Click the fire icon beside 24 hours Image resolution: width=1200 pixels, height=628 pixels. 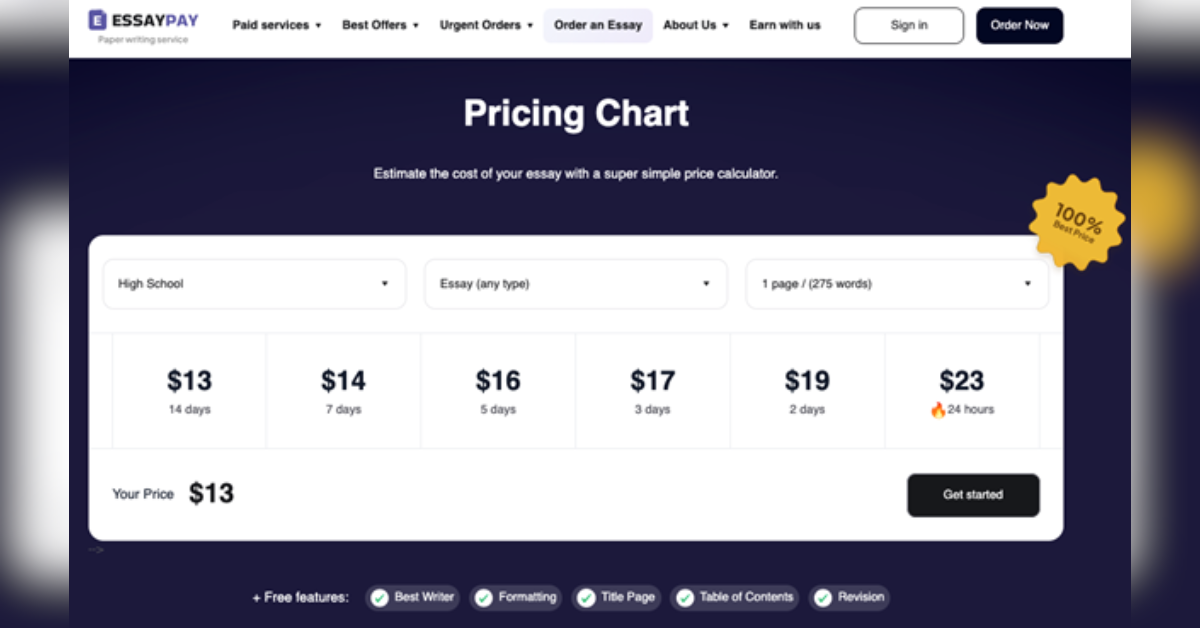point(938,410)
